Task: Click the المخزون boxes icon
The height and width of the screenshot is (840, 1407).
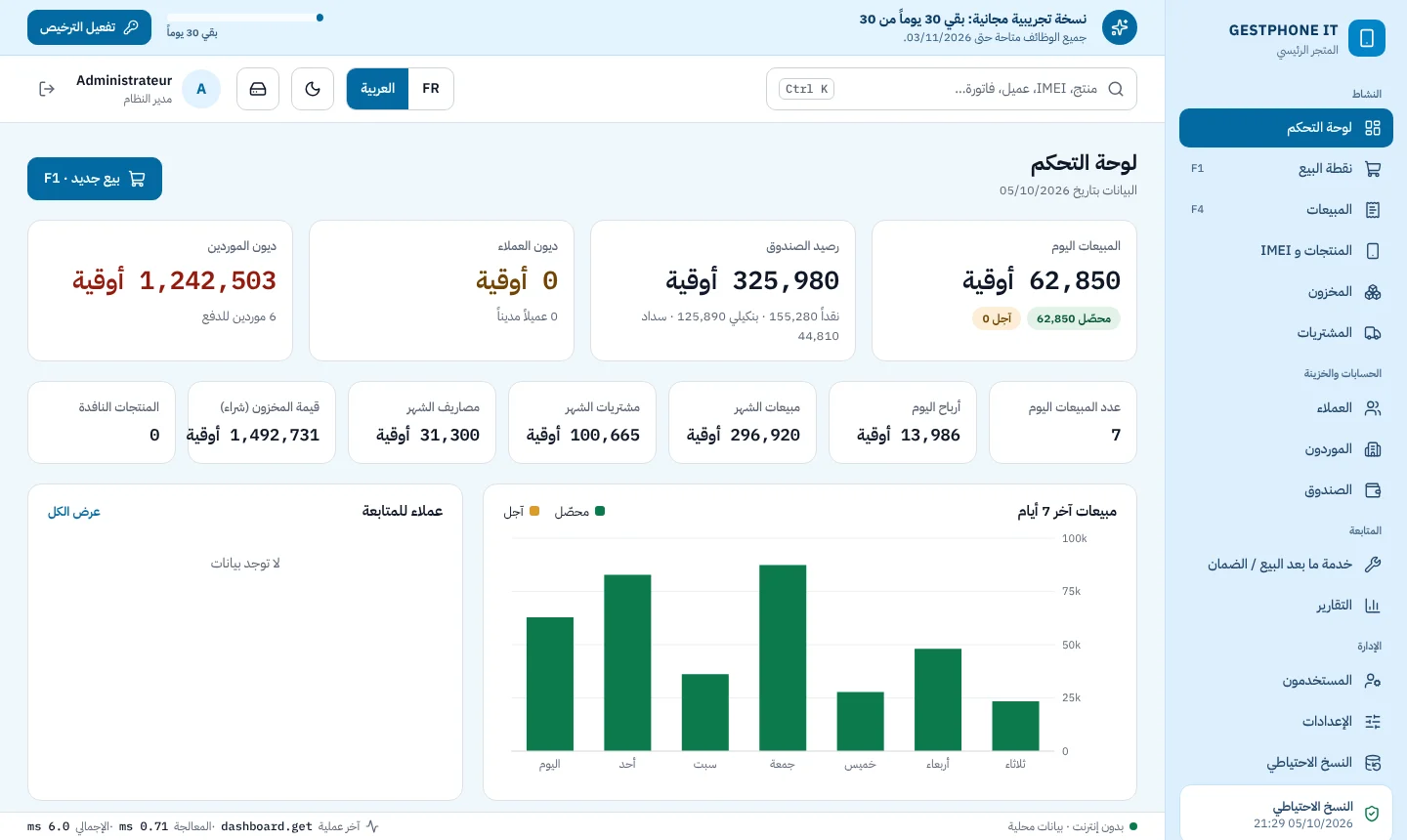Action: point(1373,292)
